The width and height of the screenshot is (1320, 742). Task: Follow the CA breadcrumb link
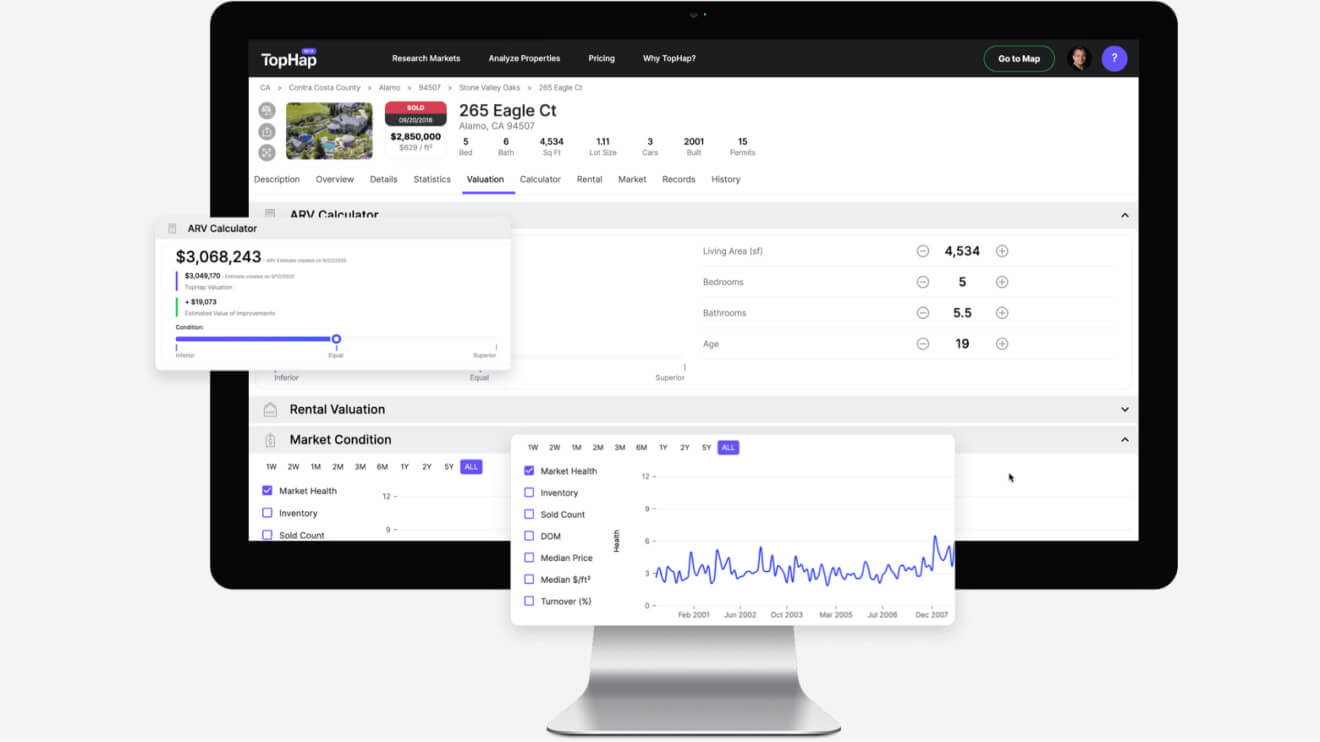(265, 88)
